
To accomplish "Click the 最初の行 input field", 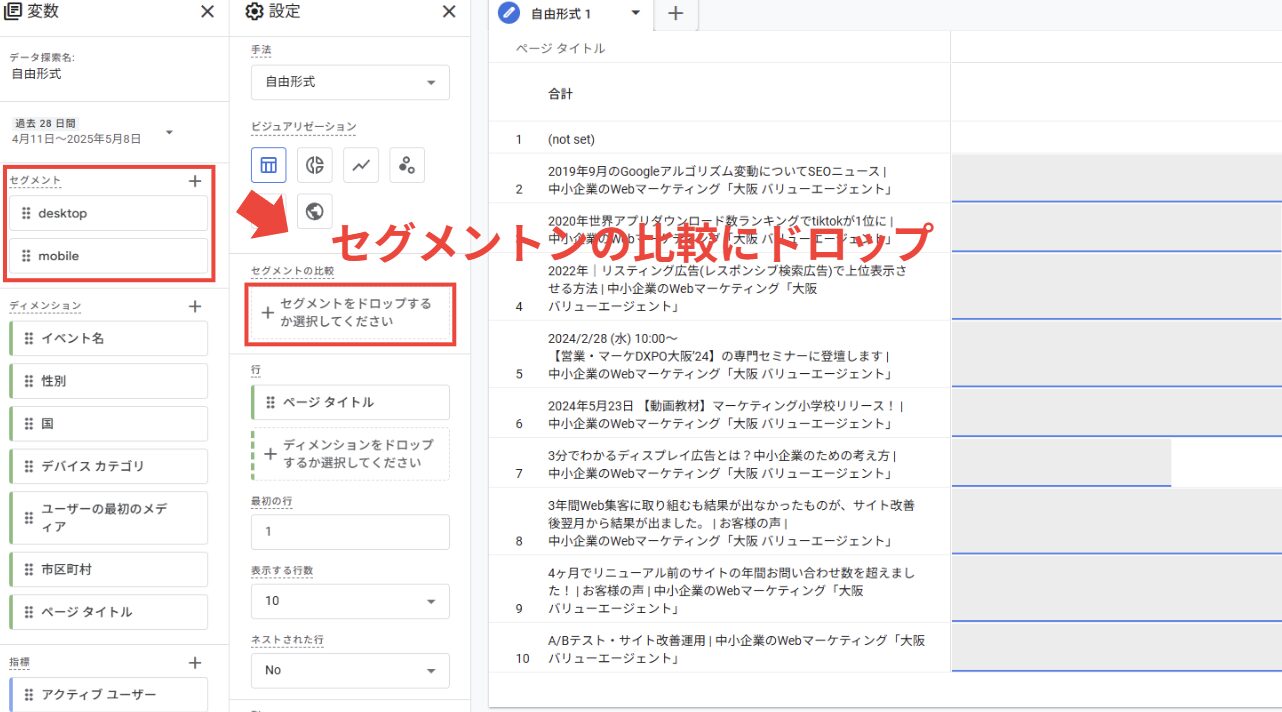I will click(350, 532).
